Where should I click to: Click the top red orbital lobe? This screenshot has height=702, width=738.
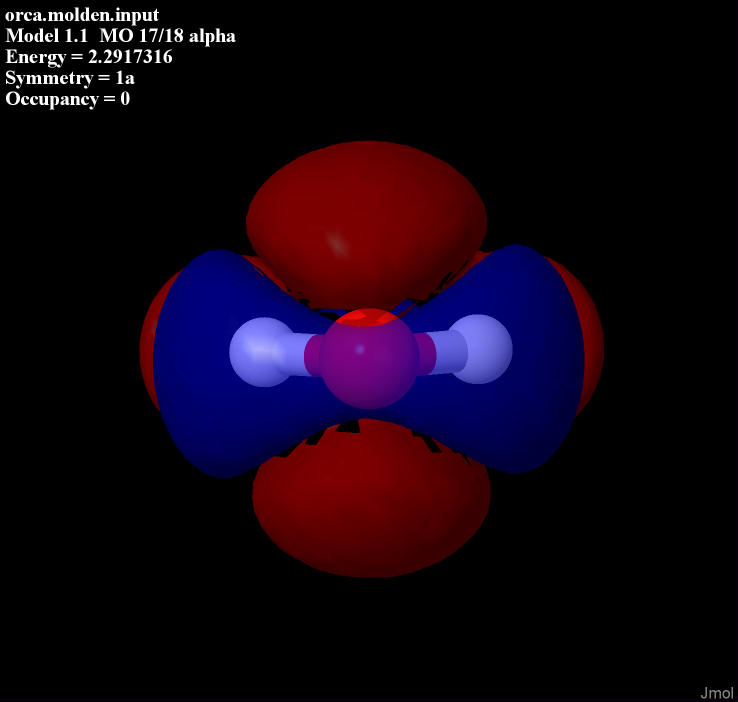[x=367, y=224]
